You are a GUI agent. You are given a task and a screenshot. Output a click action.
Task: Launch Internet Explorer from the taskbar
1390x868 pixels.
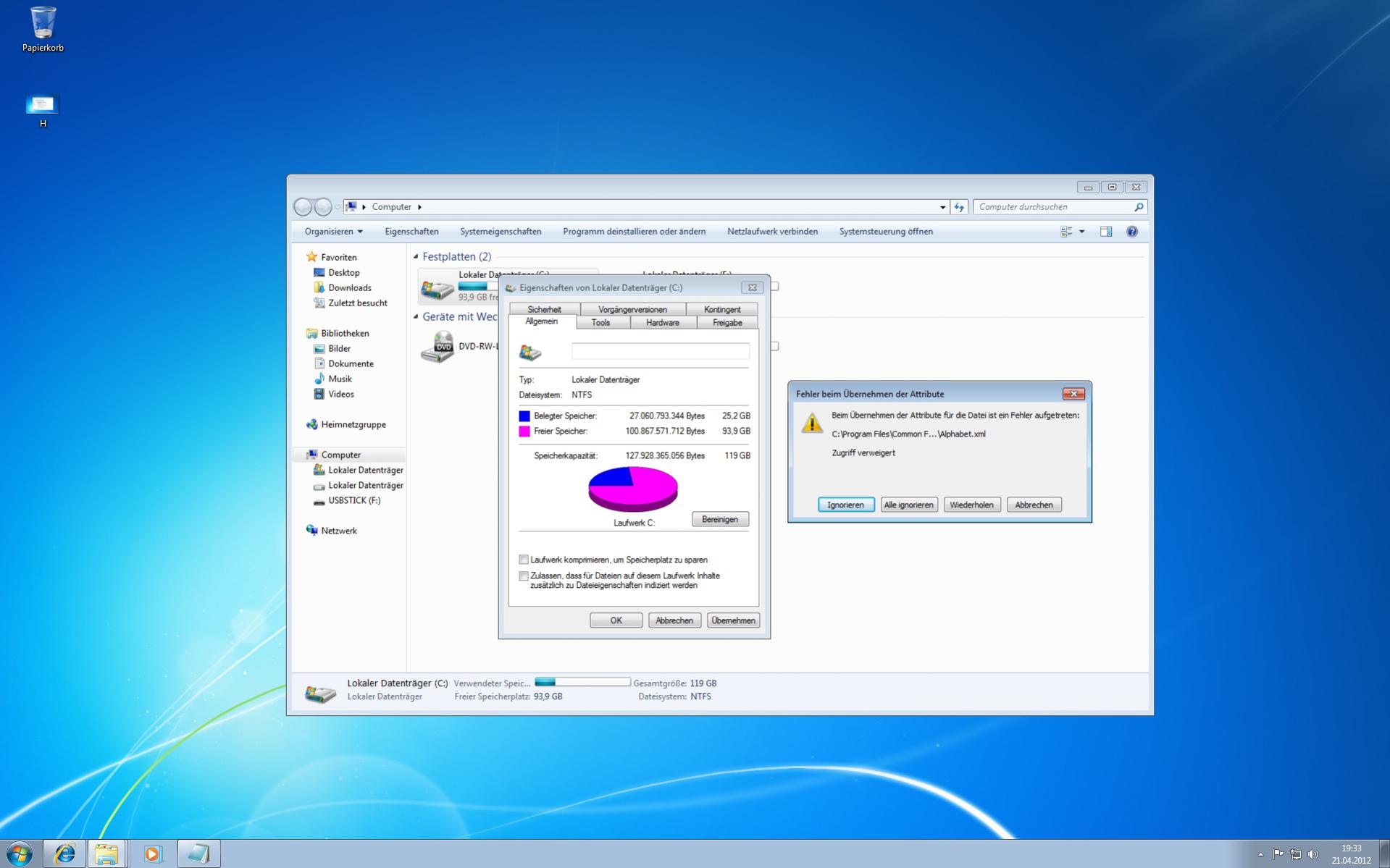pos(64,854)
